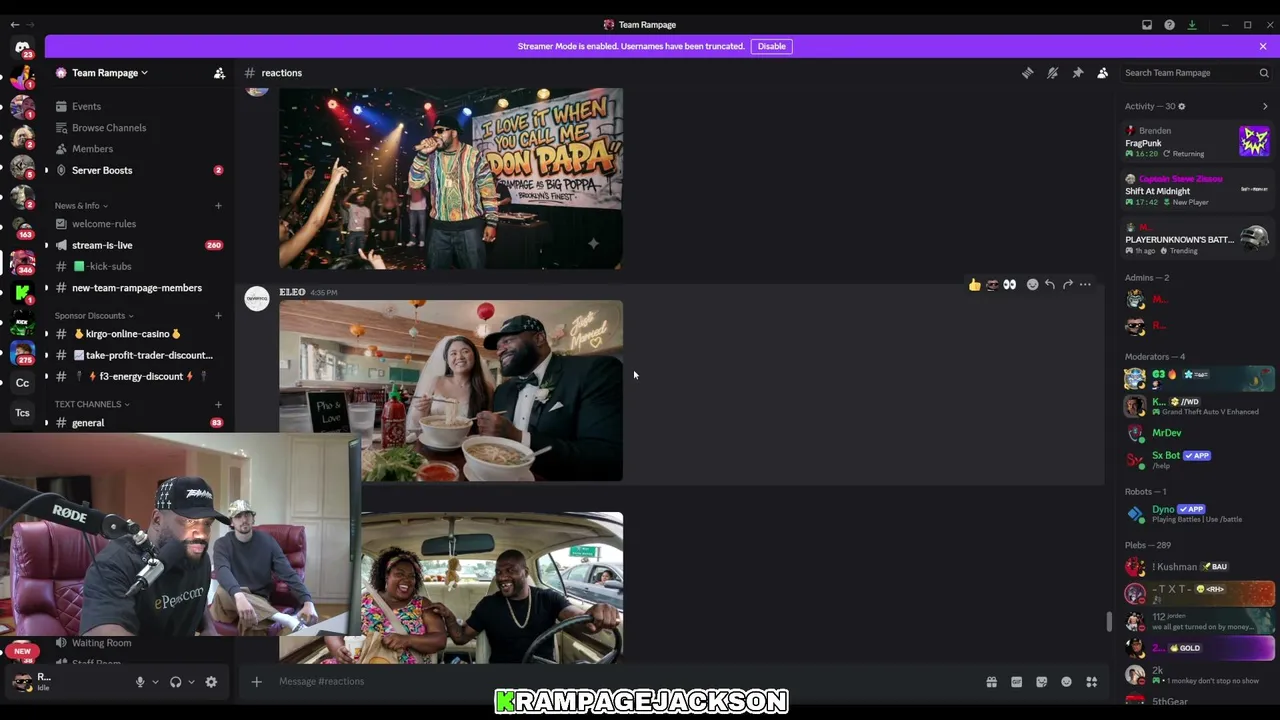Click the search magnifier icon
Image resolution: width=1280 pixels, height=720 pixels.
click(1264, 73)
